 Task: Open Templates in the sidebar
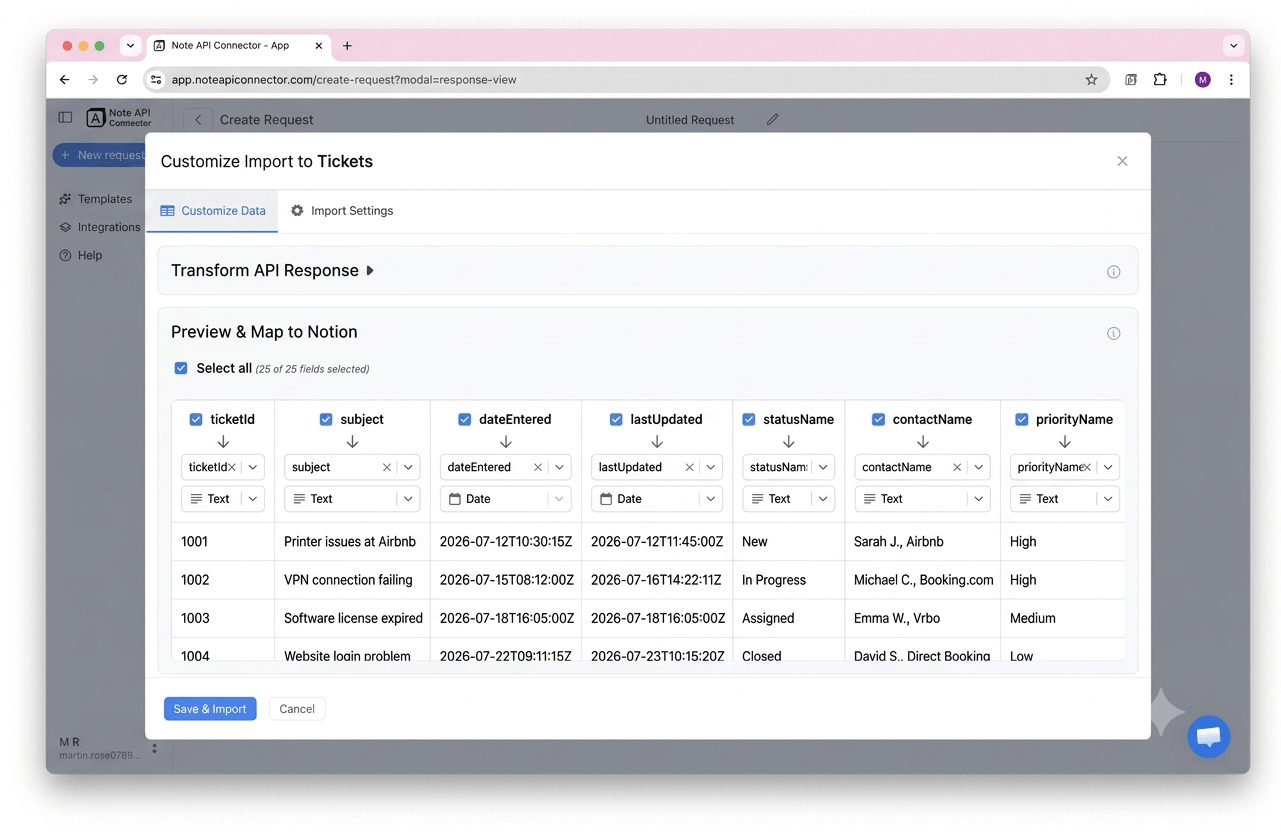(96, 199)
